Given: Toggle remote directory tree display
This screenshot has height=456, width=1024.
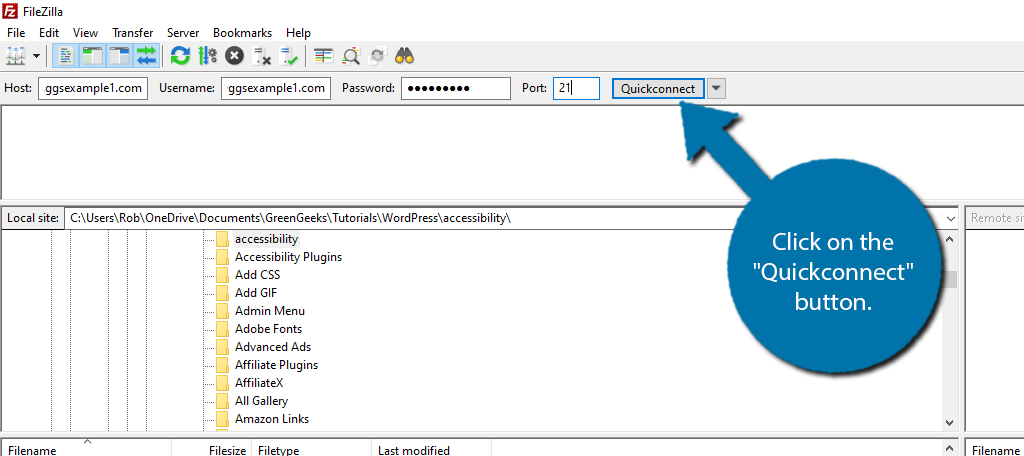Looking at the screenshot, I should click(x=119, y=56).
